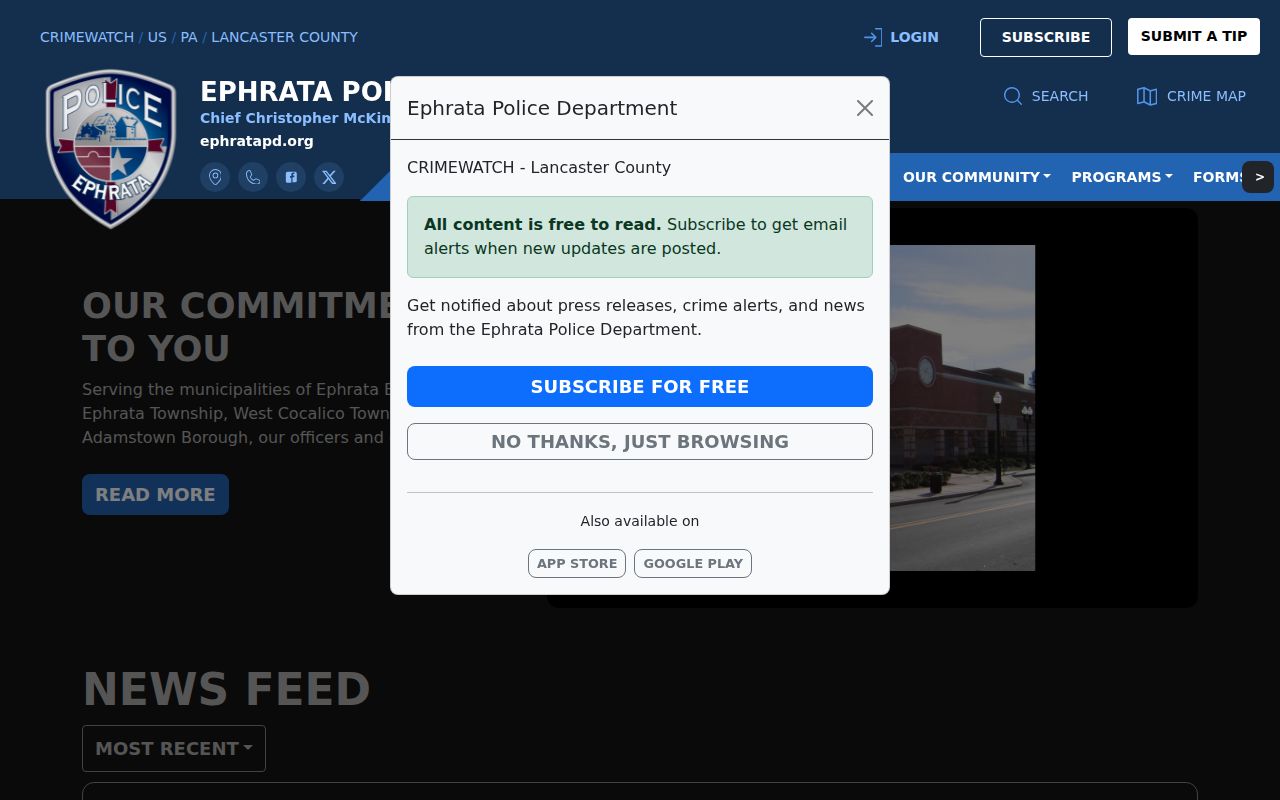Click the header Subscribe button
The image size is (1280, 800).
pyautogui.click(x=1046, y=37)
